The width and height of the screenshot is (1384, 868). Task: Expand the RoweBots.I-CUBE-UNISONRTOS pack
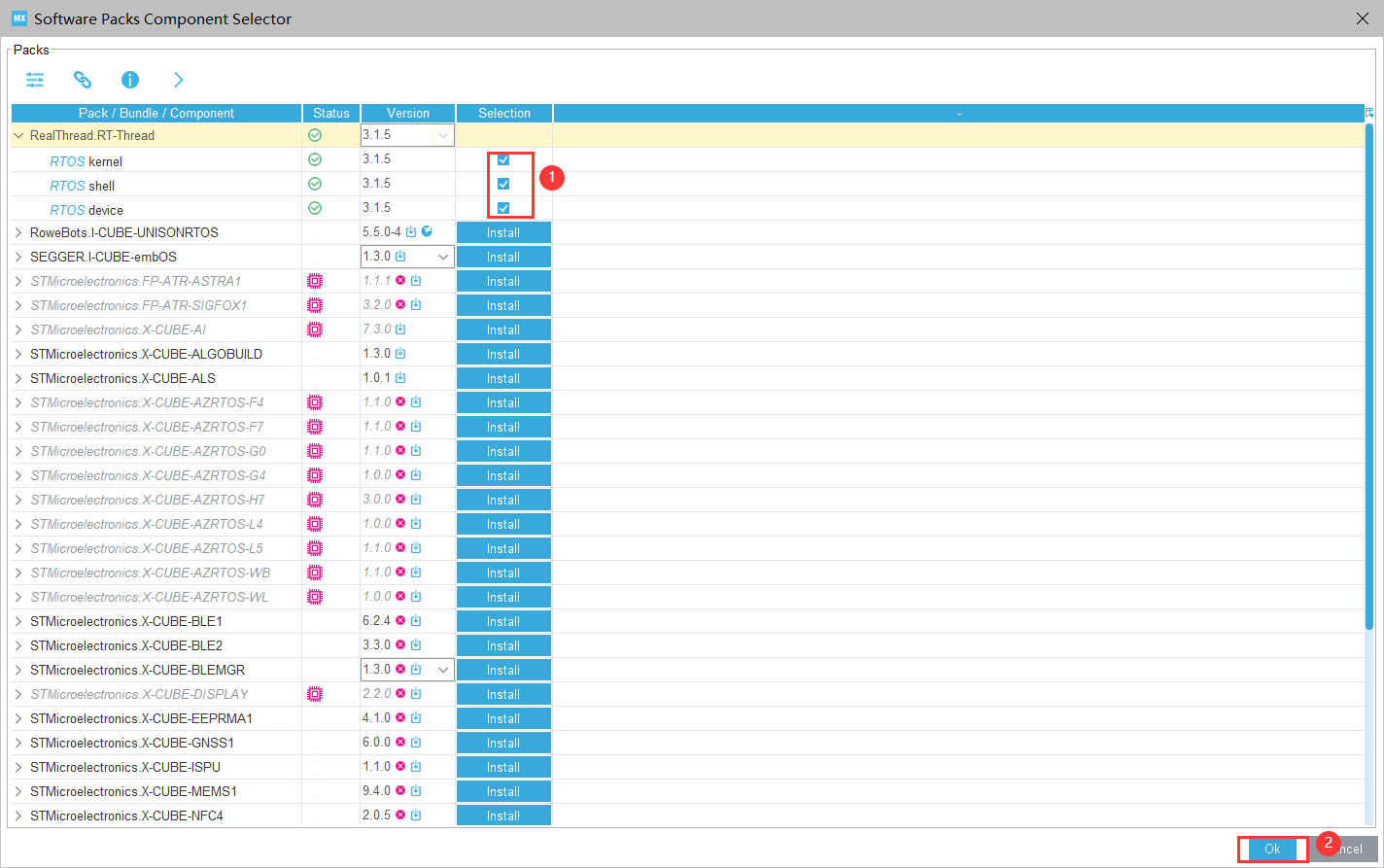18,232
